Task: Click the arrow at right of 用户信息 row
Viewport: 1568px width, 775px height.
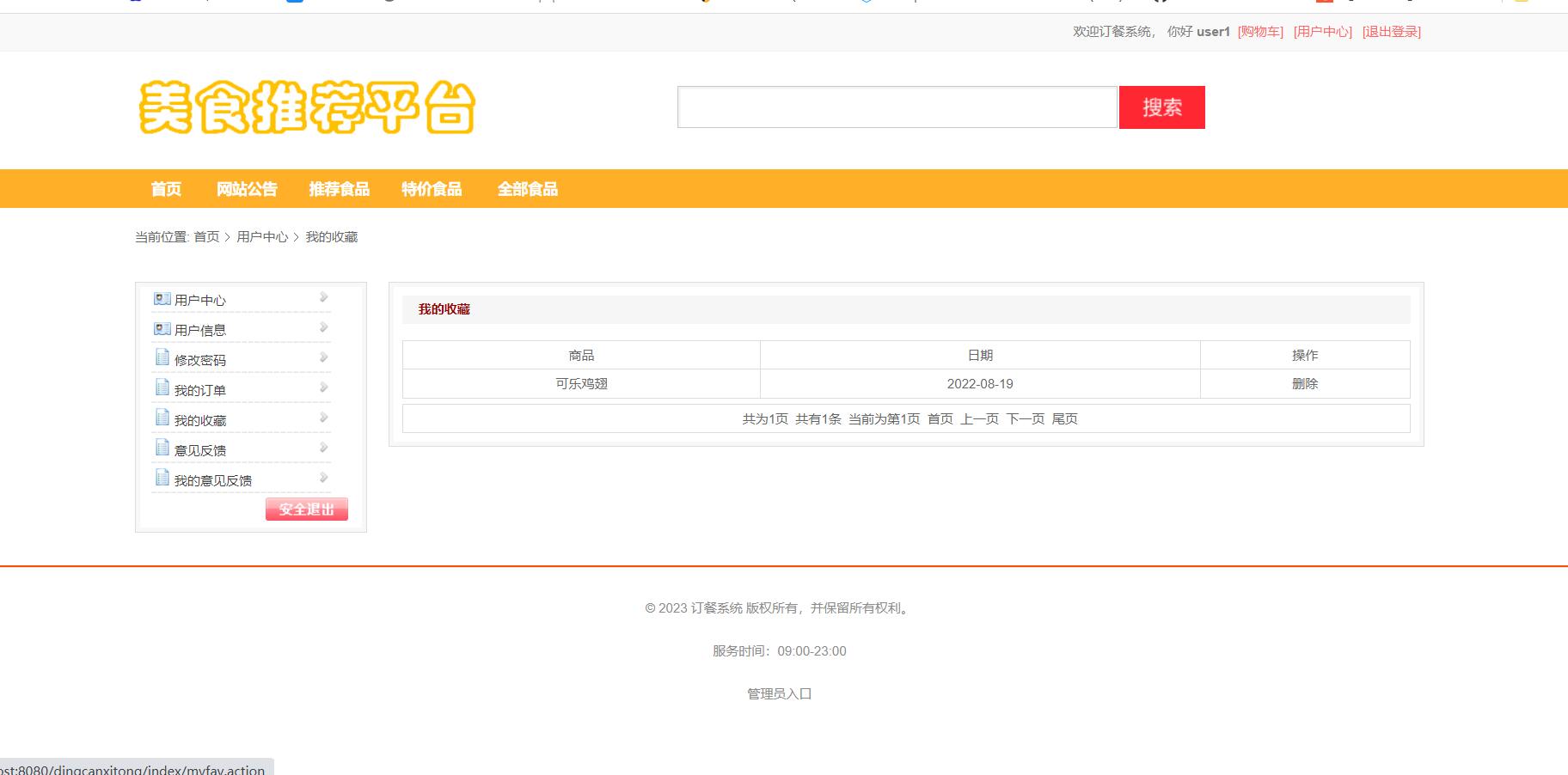Action: click(324, 327)
